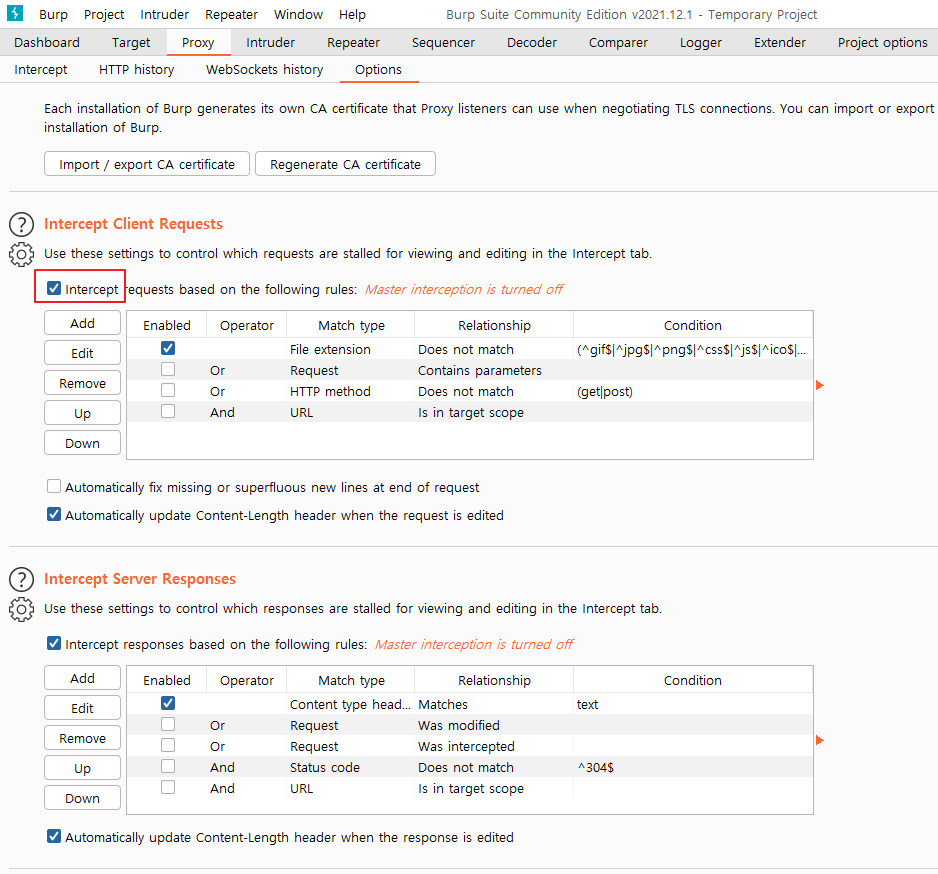Remove the selected client request rule
Viewport: 938px width, 874px height.
[x=83, y=383]
